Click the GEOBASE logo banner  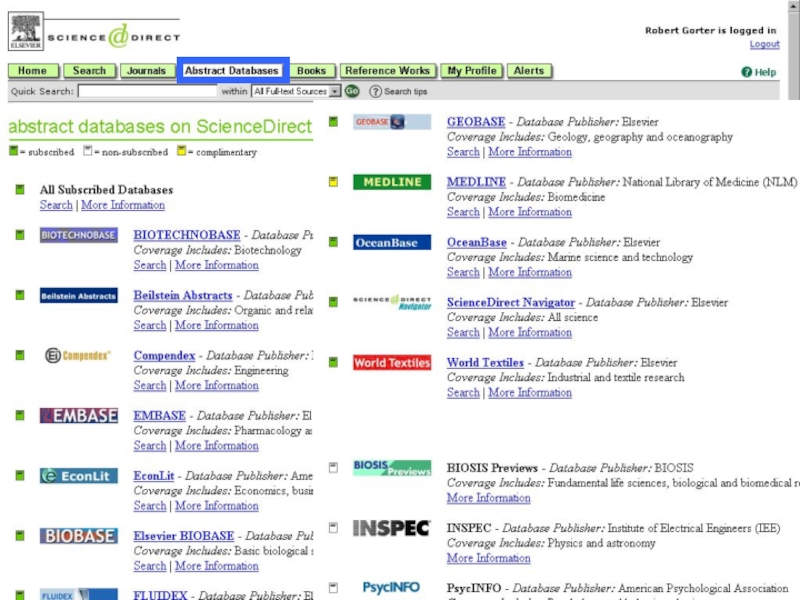coord(392,122)
